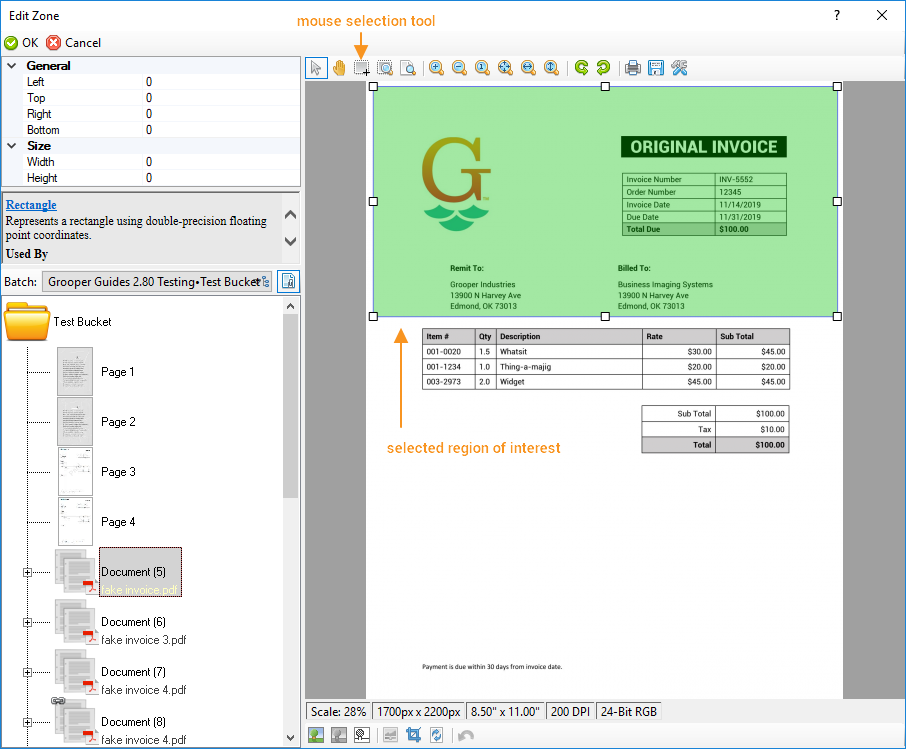This screenshot has height=749, width=906.
Task: Open the Rectangle help link
Action: point(31,205)
